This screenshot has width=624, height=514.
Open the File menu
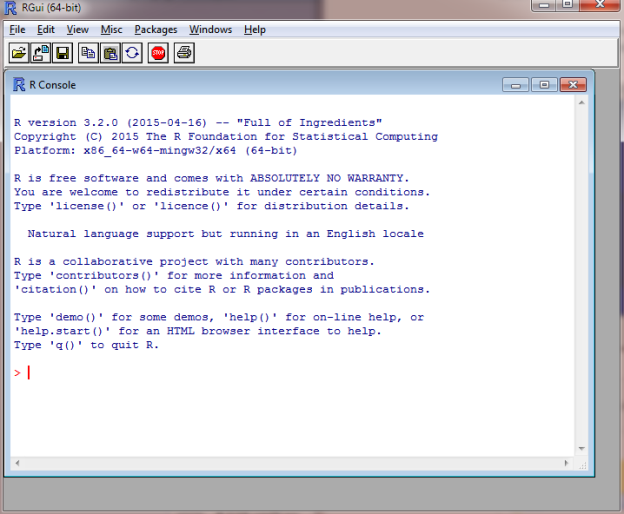click(17, 30)
